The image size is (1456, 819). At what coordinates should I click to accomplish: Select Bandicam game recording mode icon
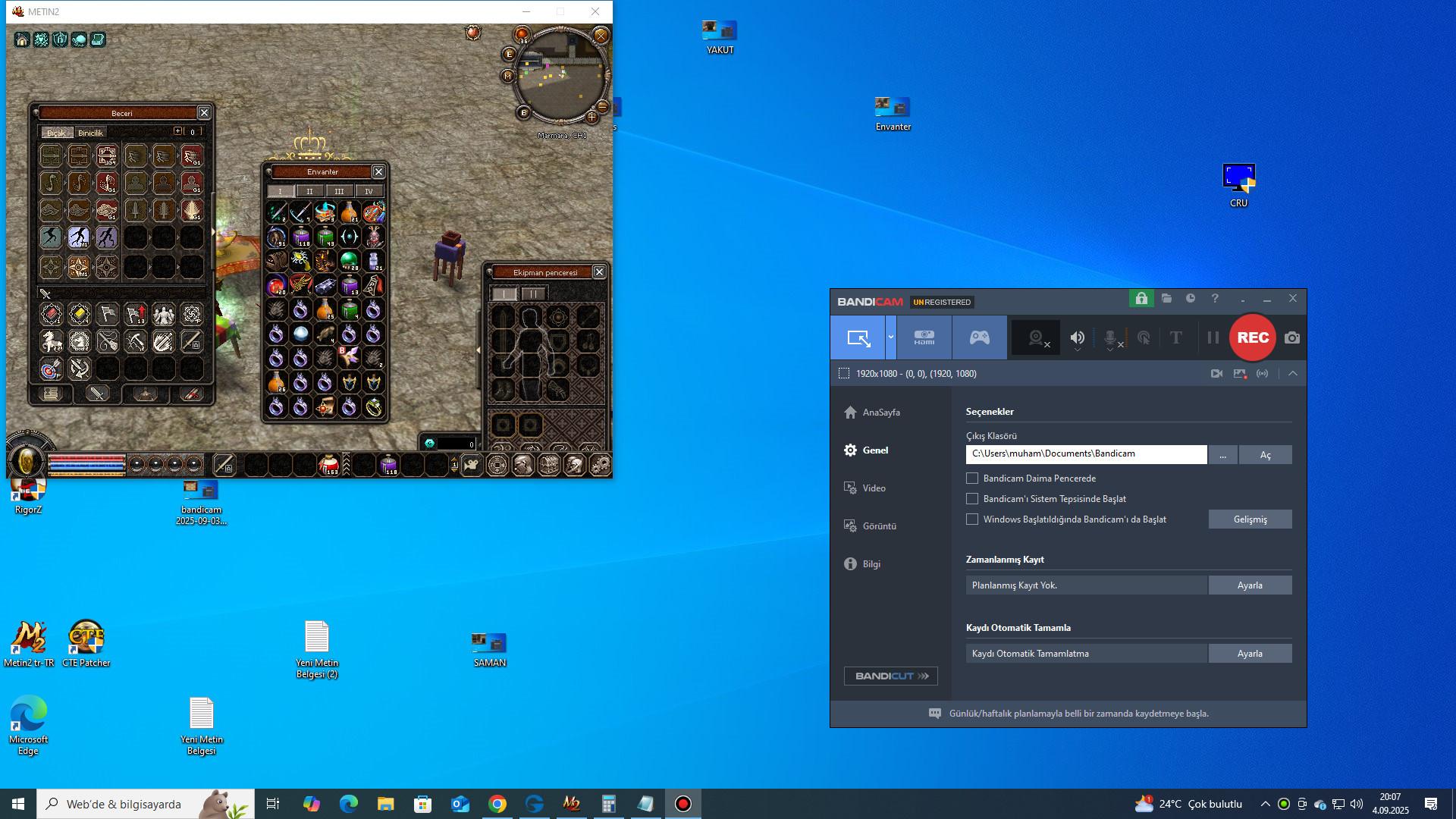(x=980, y=337)
